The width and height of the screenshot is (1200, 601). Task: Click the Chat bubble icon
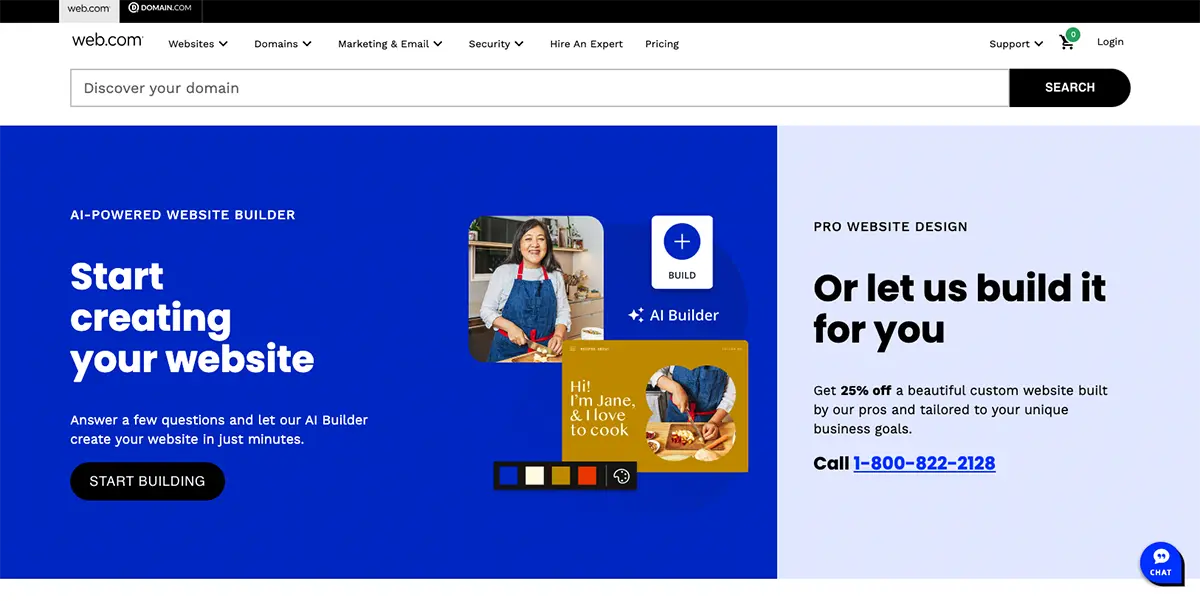click(x=1160, y=562)
